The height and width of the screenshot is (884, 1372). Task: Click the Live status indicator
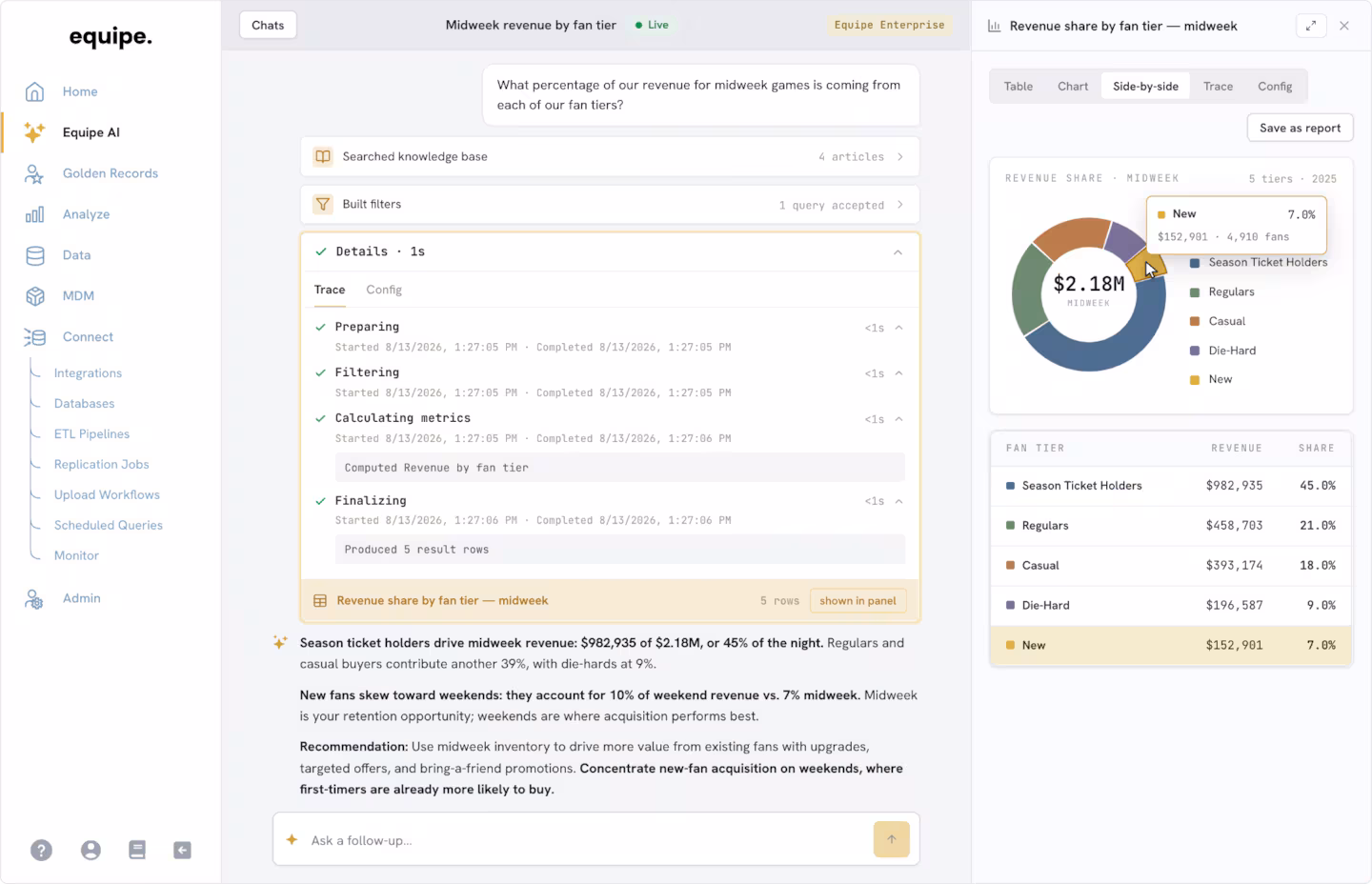pyautogui.click(x=653, y=25)
